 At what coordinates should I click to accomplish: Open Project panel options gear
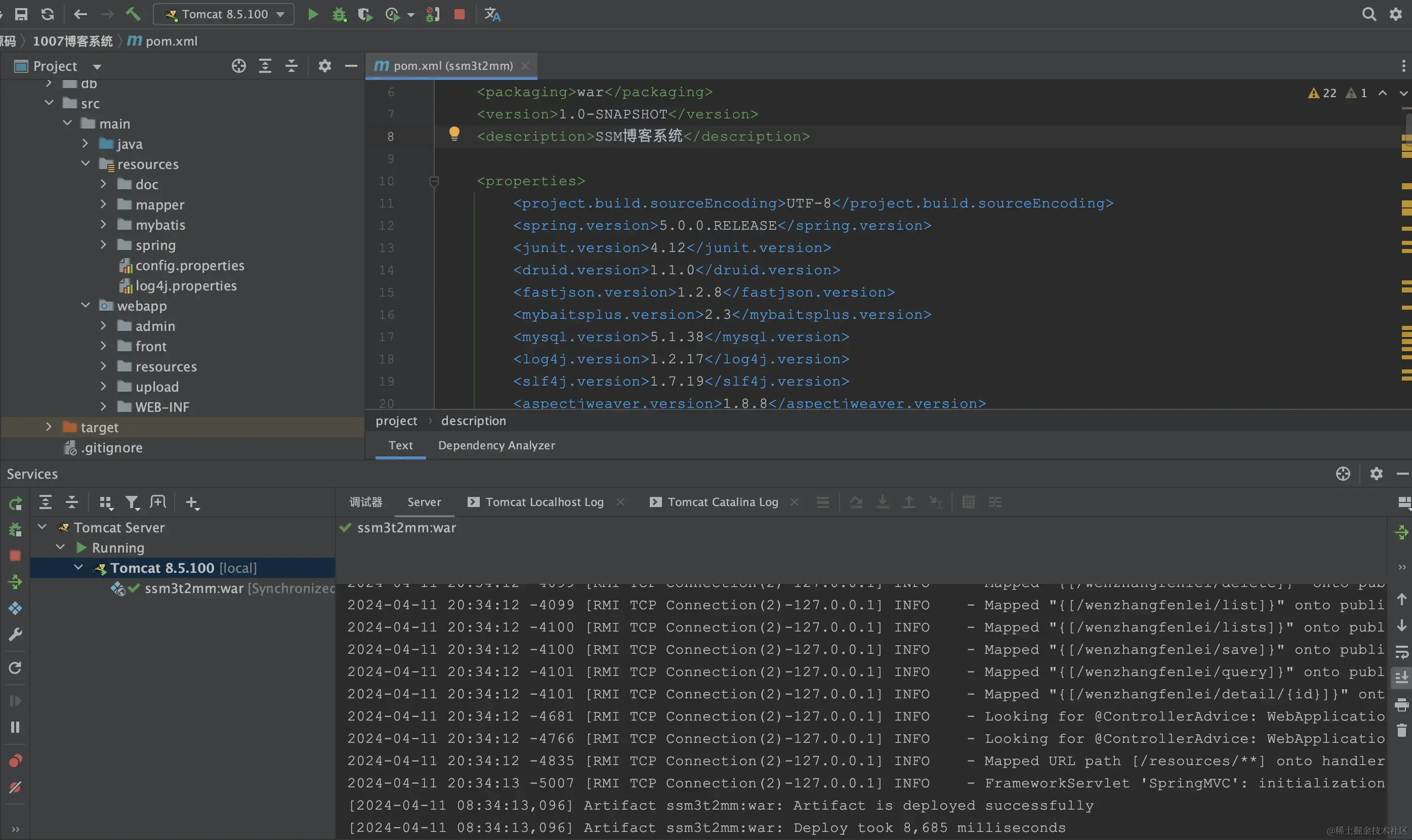tap(324, 66)
